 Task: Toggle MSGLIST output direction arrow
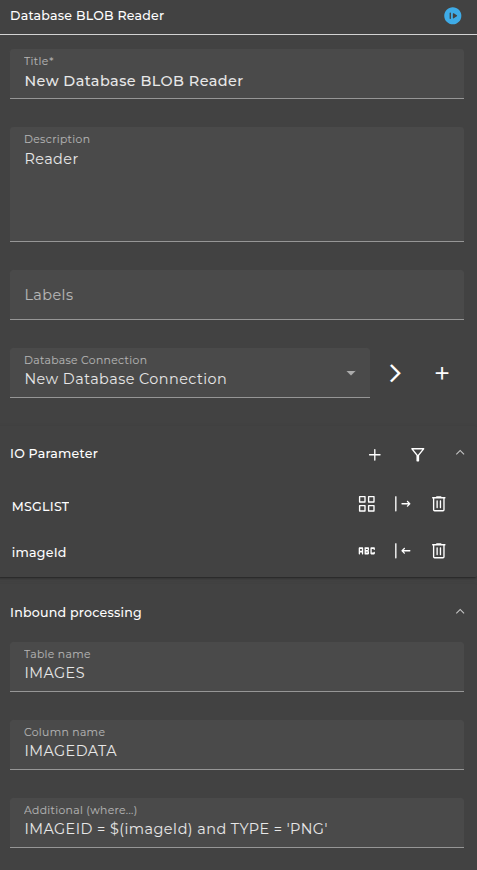pyautogui.click(x=403, y=504)
